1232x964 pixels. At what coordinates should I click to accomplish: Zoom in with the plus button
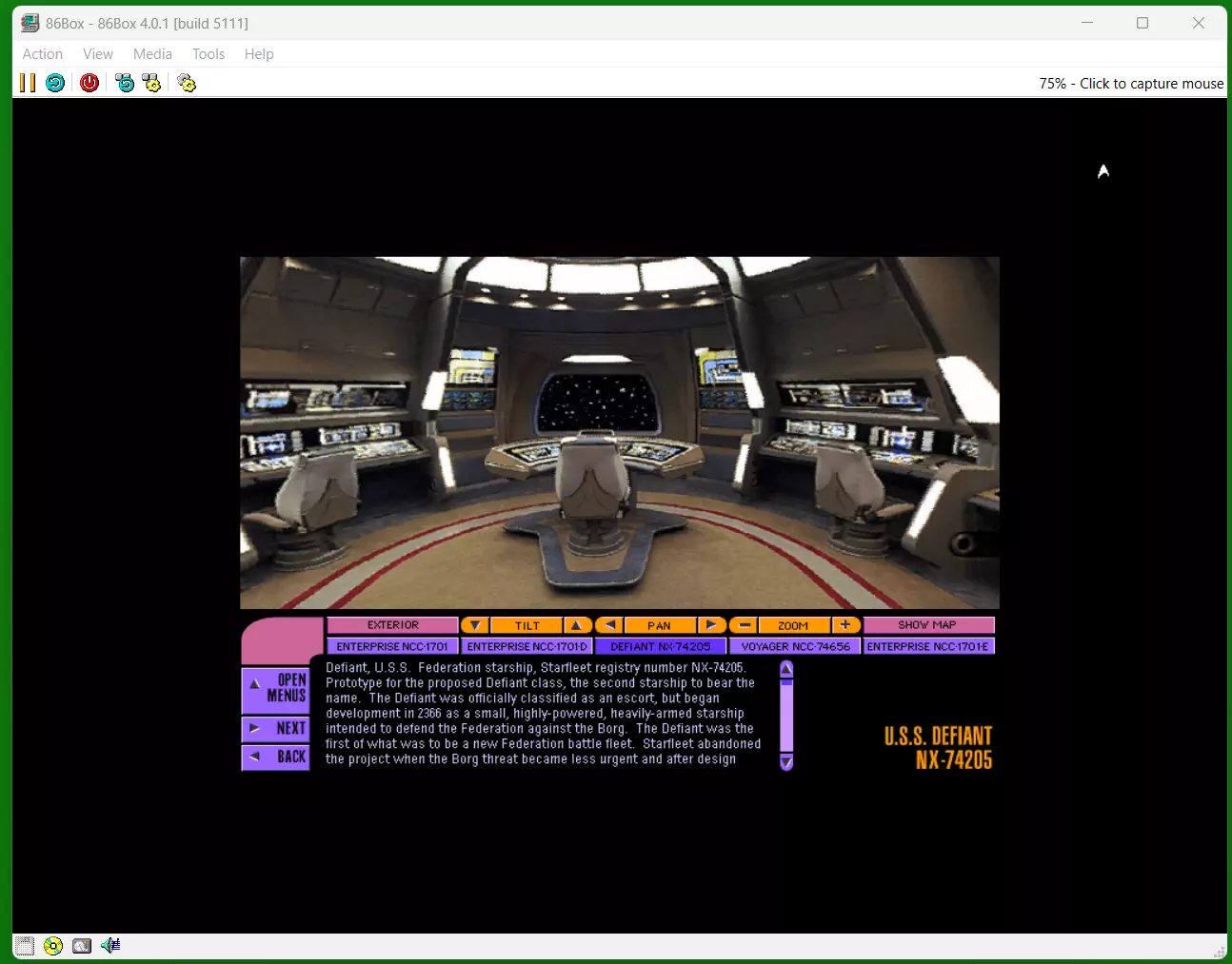845,625
